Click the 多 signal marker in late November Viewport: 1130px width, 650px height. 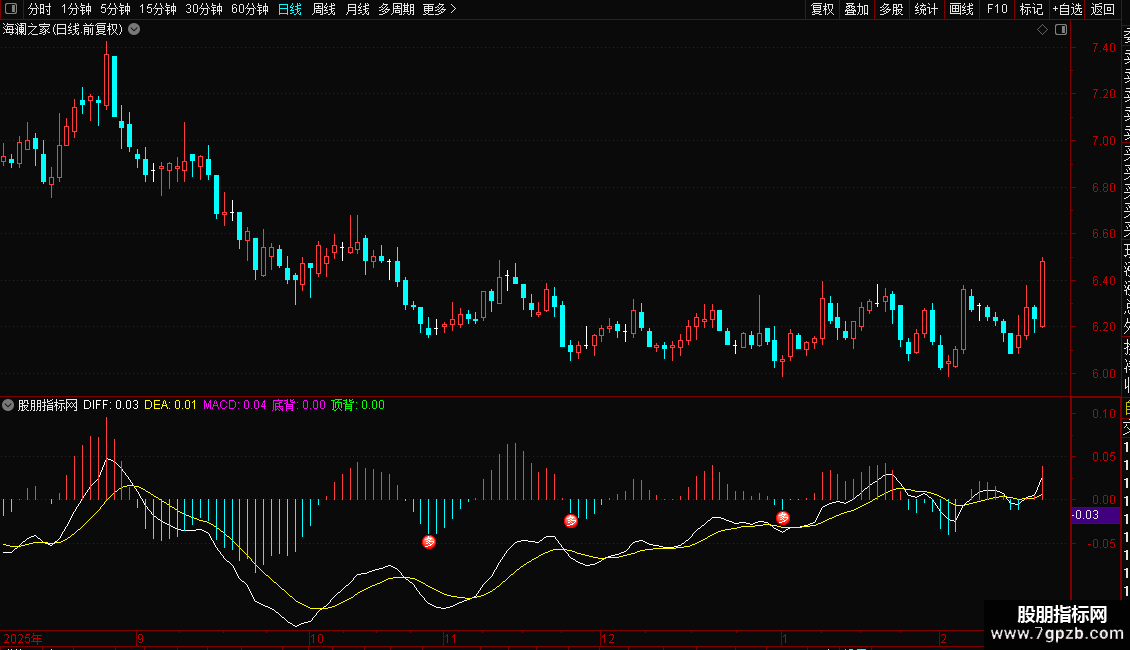571,520
